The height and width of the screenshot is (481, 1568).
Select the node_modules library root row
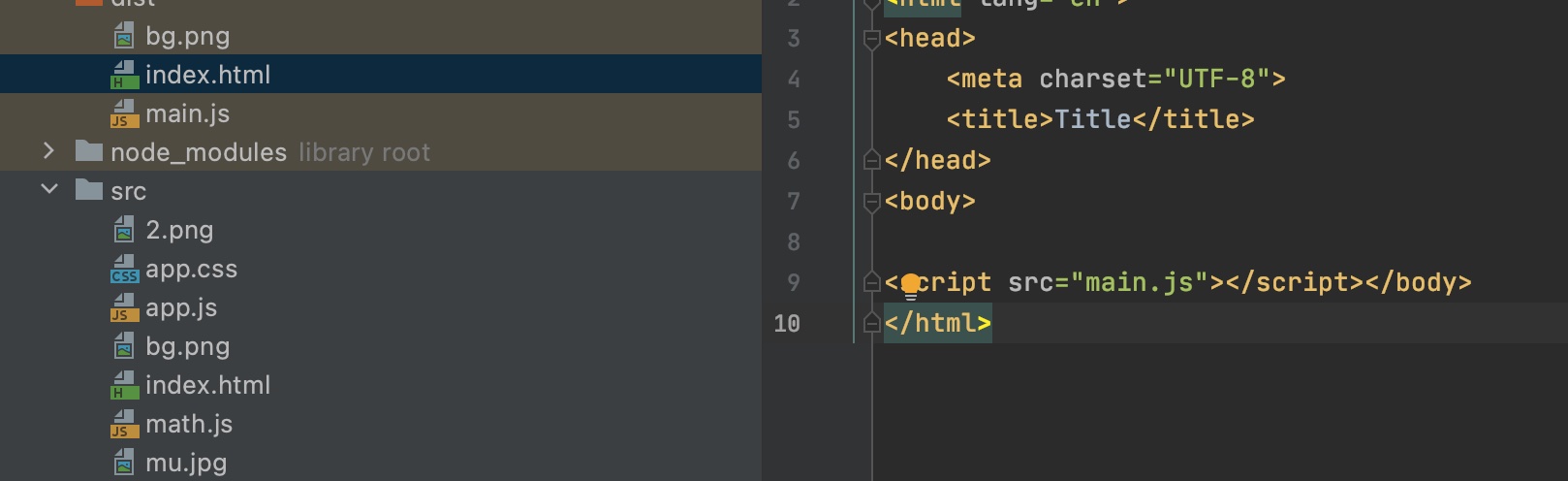(x=381, y=152)
